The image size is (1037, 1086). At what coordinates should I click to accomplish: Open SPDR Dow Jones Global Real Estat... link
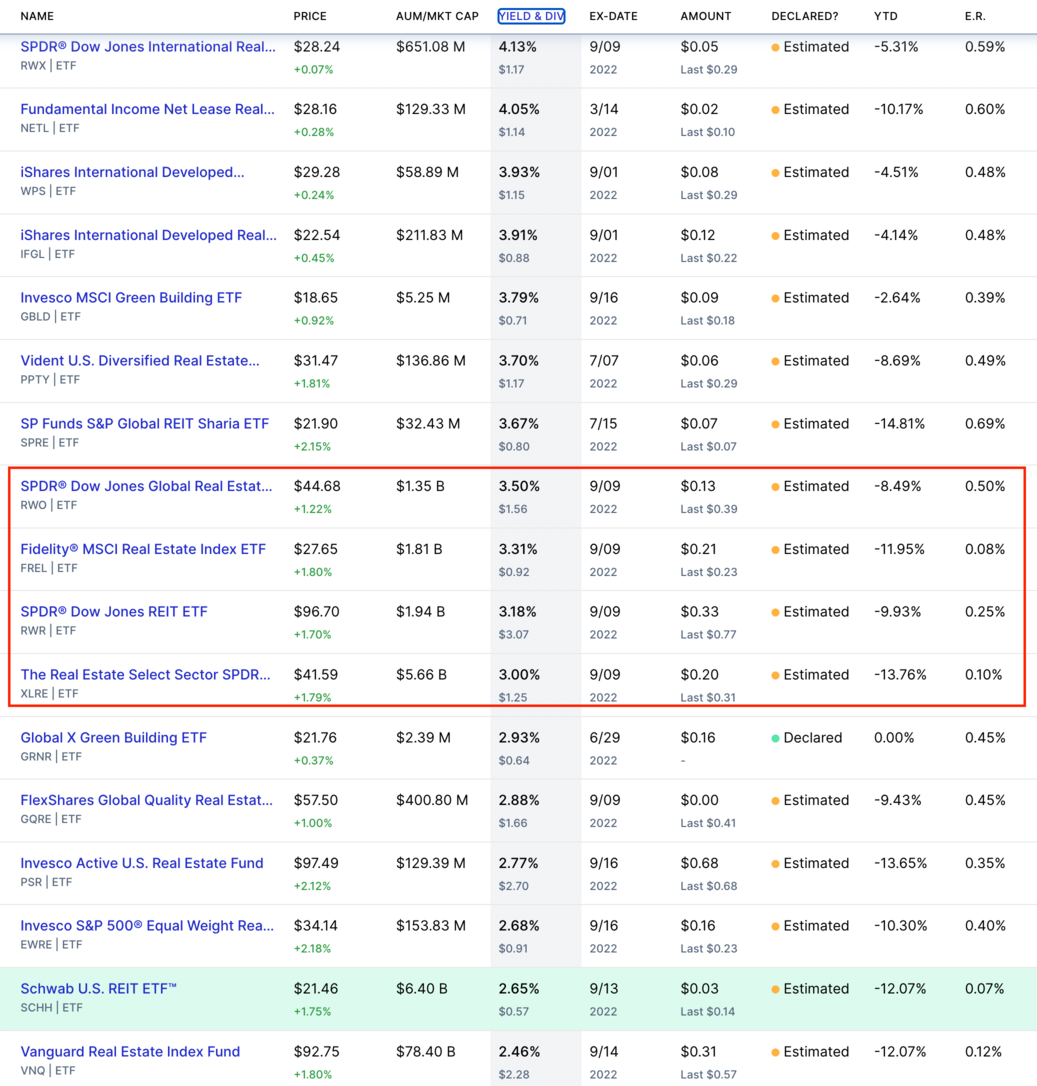point(146,486)
